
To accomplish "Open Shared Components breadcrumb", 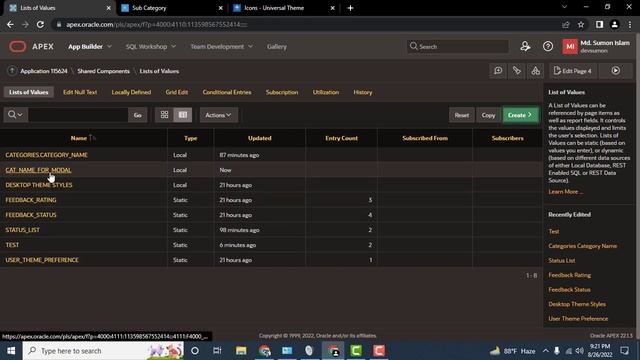I will click(103, 71).
